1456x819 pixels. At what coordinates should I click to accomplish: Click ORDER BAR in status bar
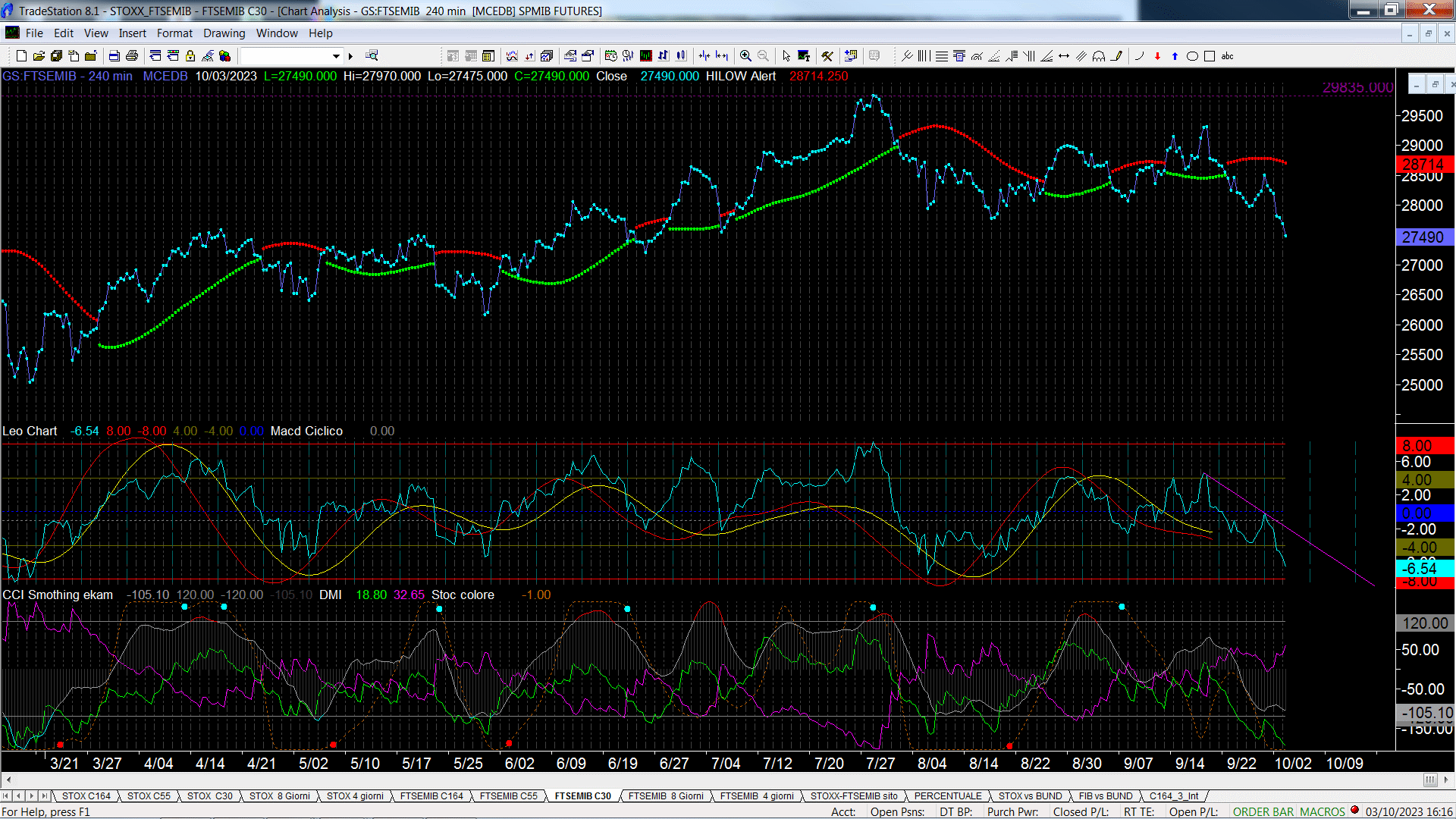pos(1263,812)
